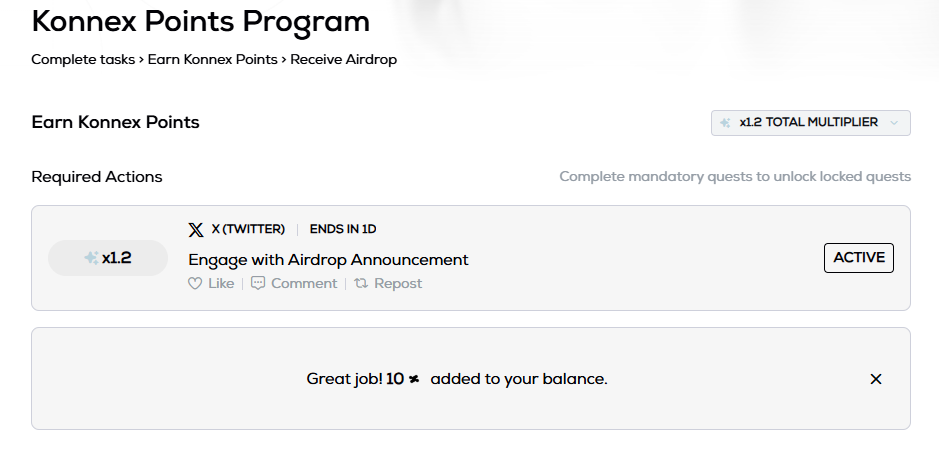The height and width of the screenshot is (456, 939).
Task: Click the x1.2 multiplier pill badge
Action: coord(108,258)
